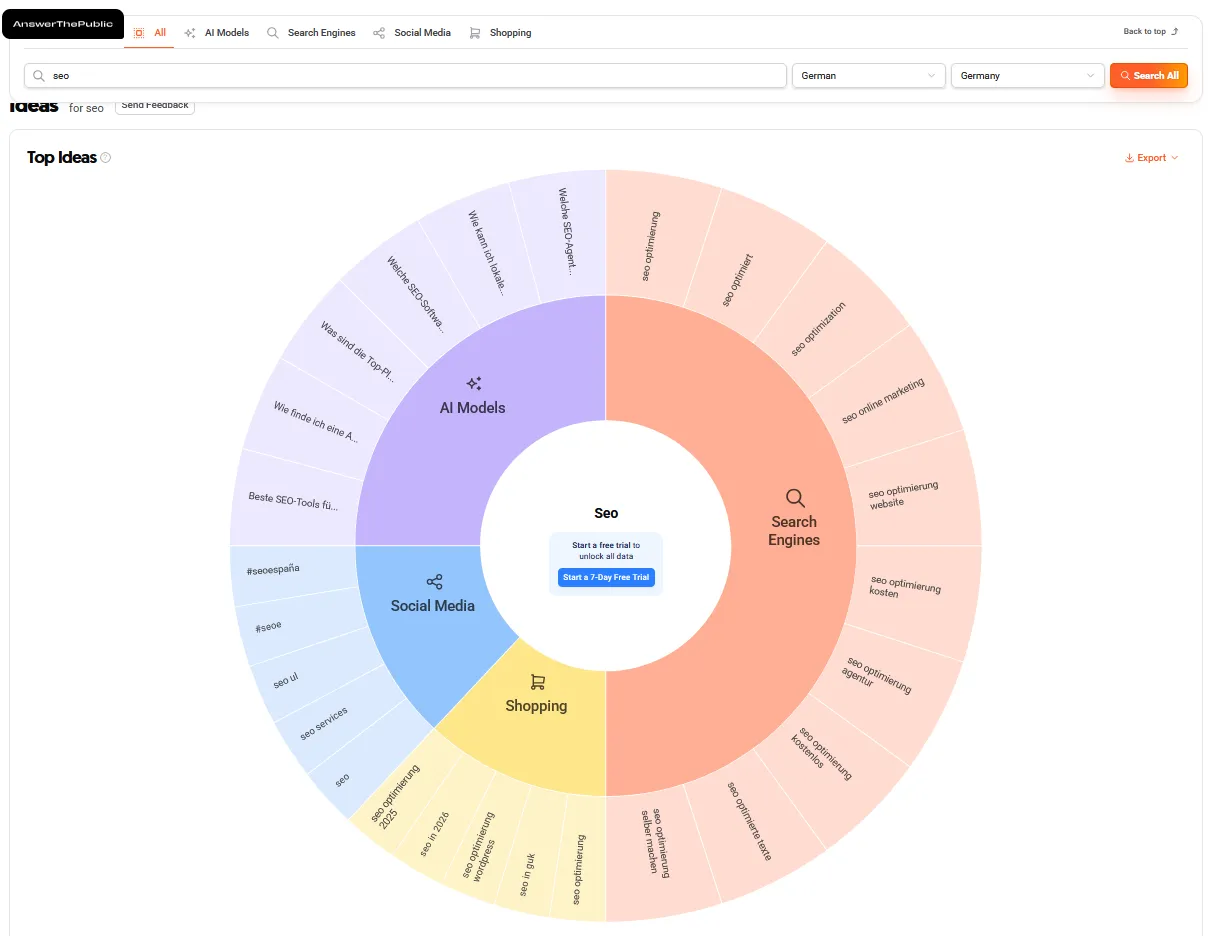Viewport: 1209px width, 936px height.
Task: Open the Germany country dropdown
Action: tap(1027, 76)
